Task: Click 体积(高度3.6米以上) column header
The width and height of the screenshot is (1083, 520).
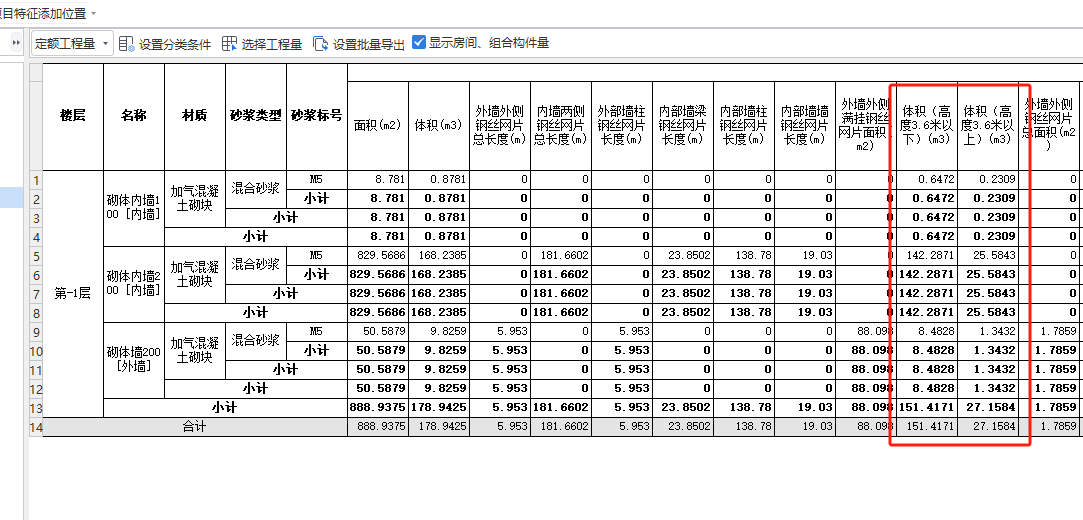Action: (988, 126)
